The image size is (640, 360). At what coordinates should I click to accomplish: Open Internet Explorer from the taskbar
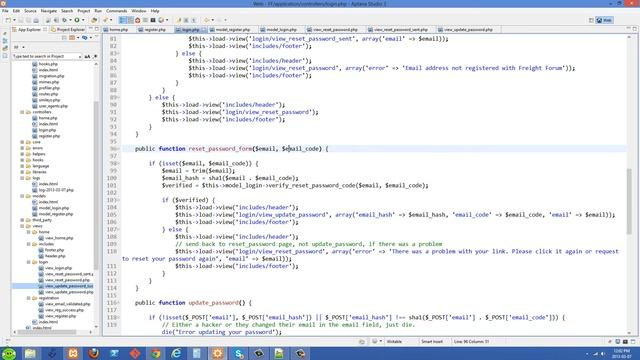pyautogui.click(x=176, y=353)
